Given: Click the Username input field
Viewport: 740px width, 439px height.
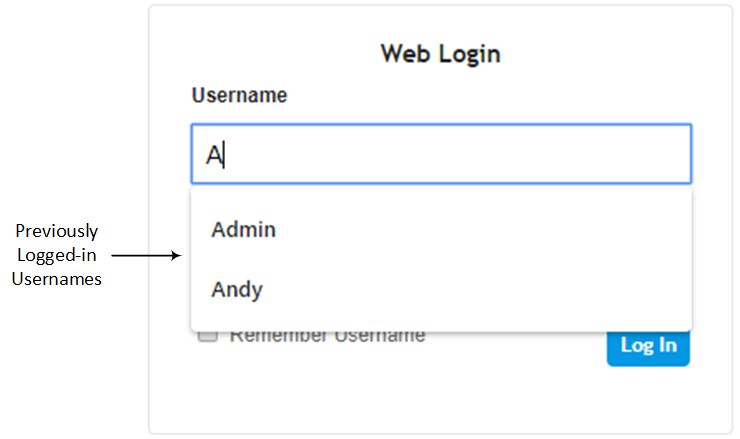Looking at the screenshot, I should point(440,154).
